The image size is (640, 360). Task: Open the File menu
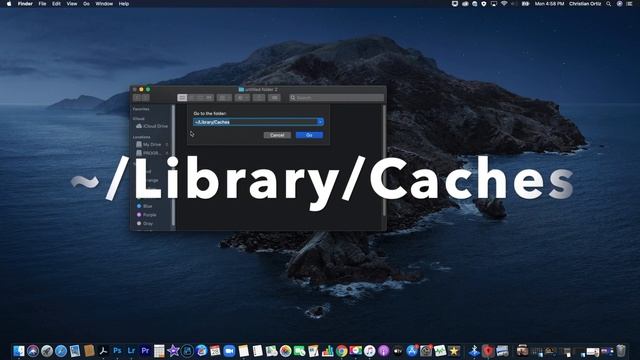click(42, 4)
